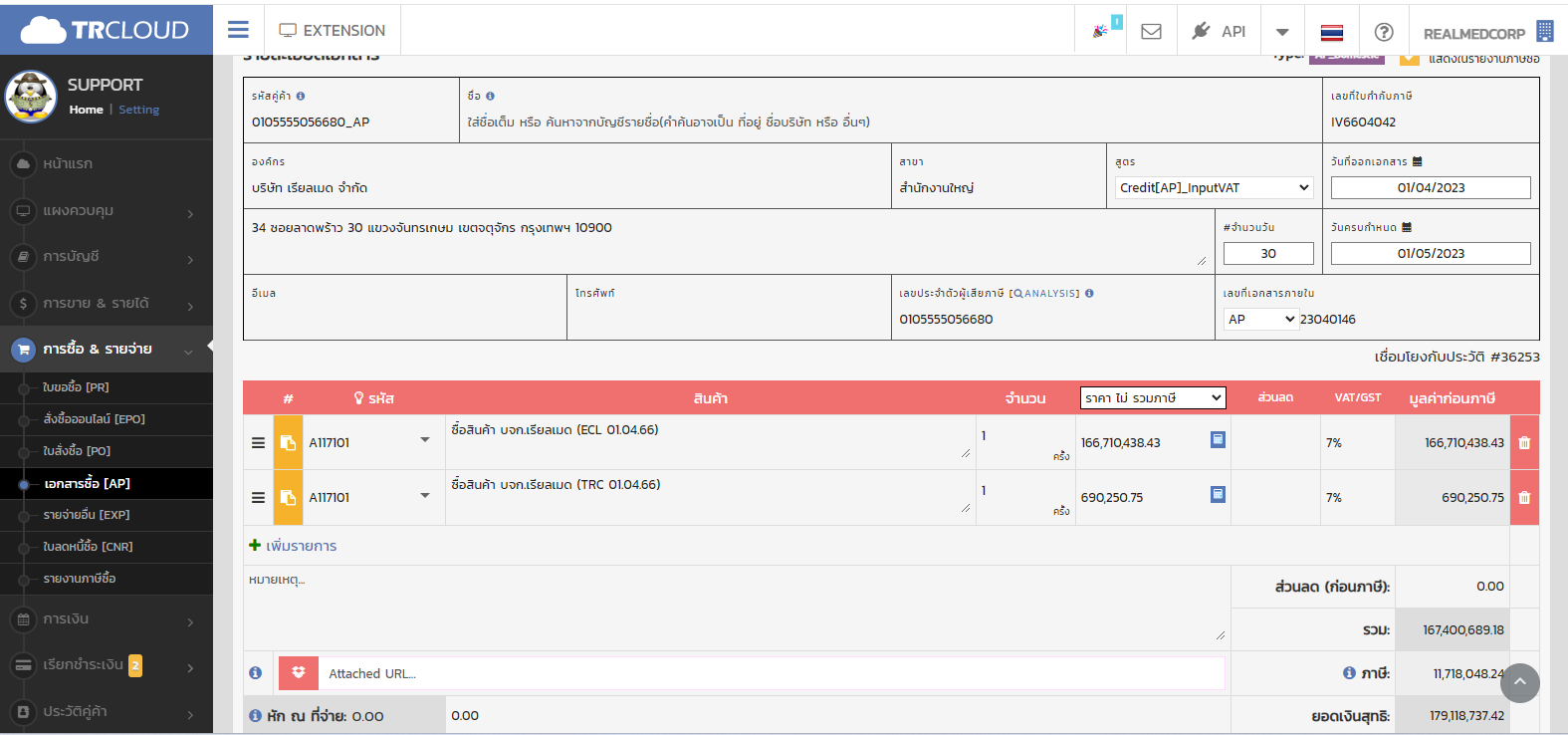
Task: Focus the partner name search field
Action: point(890,122)
